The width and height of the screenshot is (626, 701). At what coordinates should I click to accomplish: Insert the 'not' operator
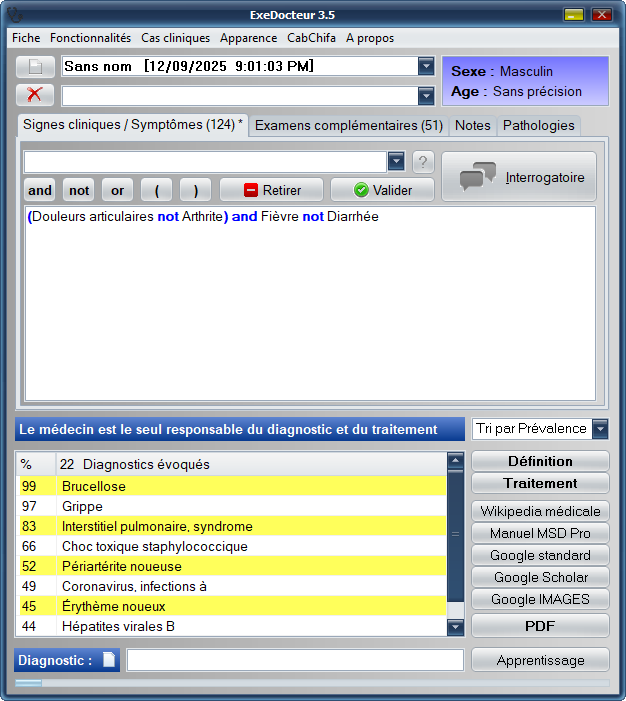pyautogui.click(x=79, y=190)
